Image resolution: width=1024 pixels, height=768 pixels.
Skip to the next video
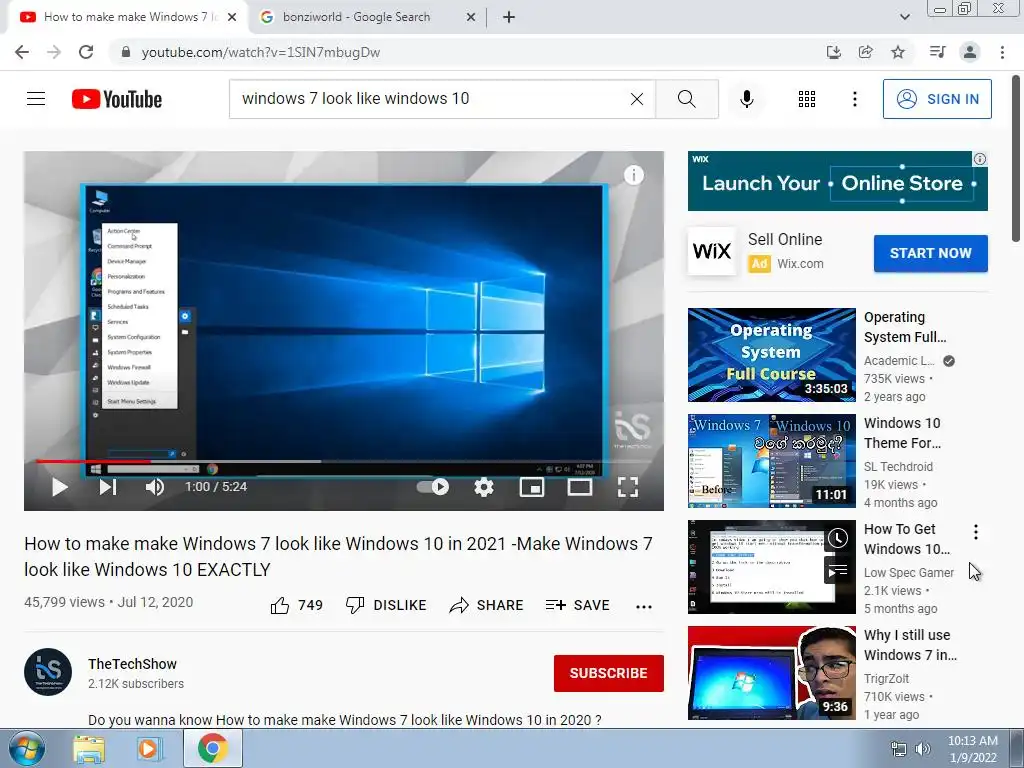[108, 487]
